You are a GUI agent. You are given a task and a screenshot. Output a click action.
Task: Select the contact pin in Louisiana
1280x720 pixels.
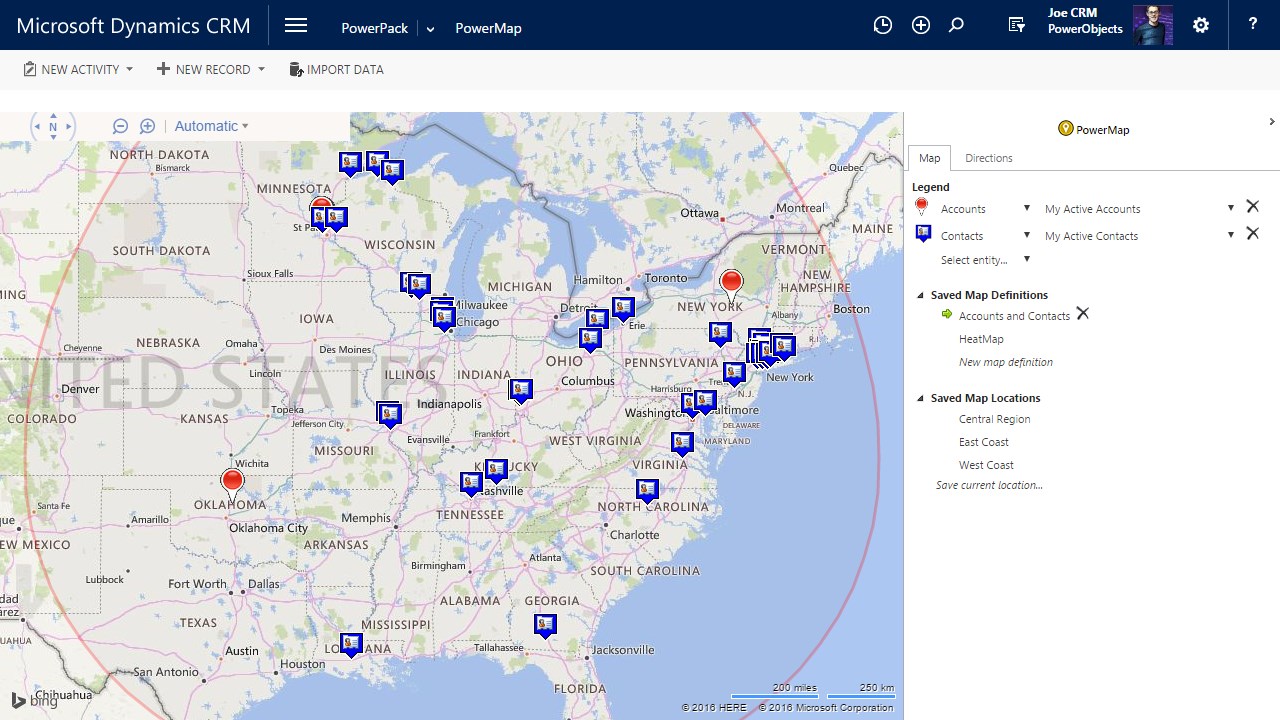pyautogui.click(x=351, y=645)
